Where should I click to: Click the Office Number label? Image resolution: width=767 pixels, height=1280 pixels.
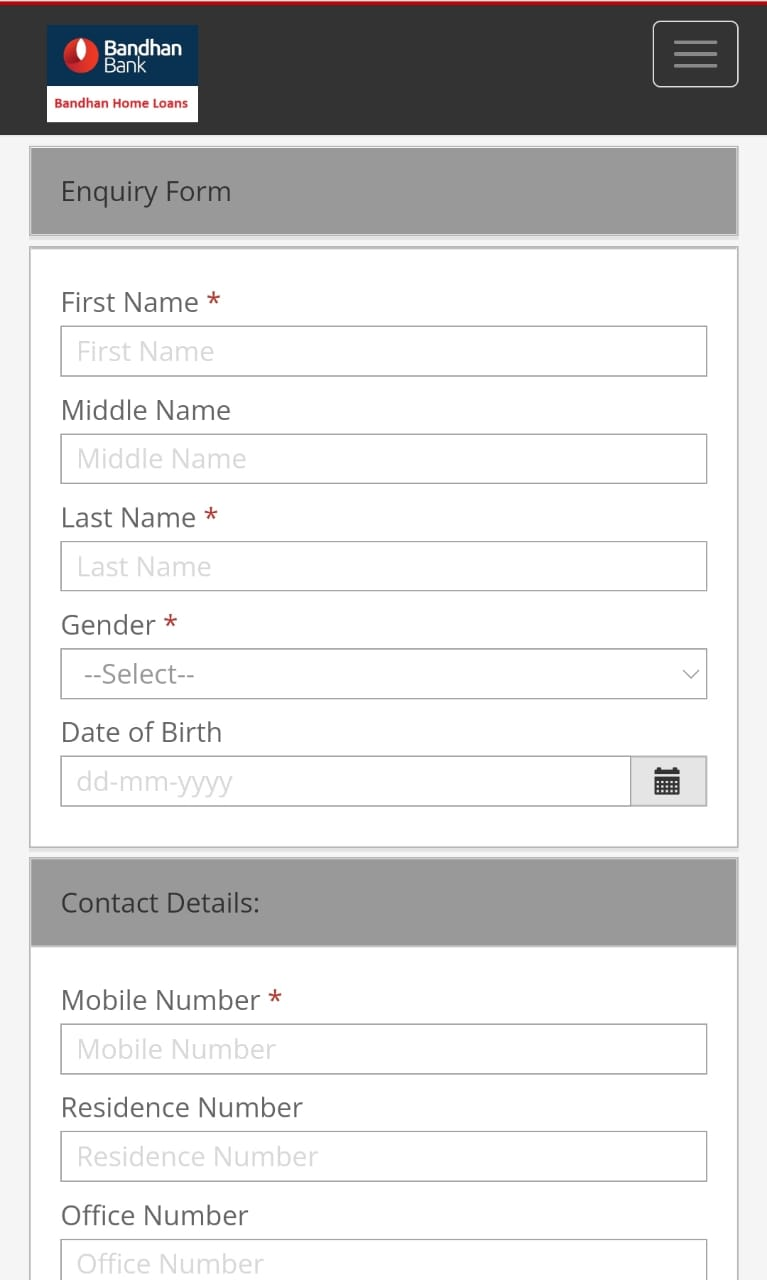pos(155,1215)
